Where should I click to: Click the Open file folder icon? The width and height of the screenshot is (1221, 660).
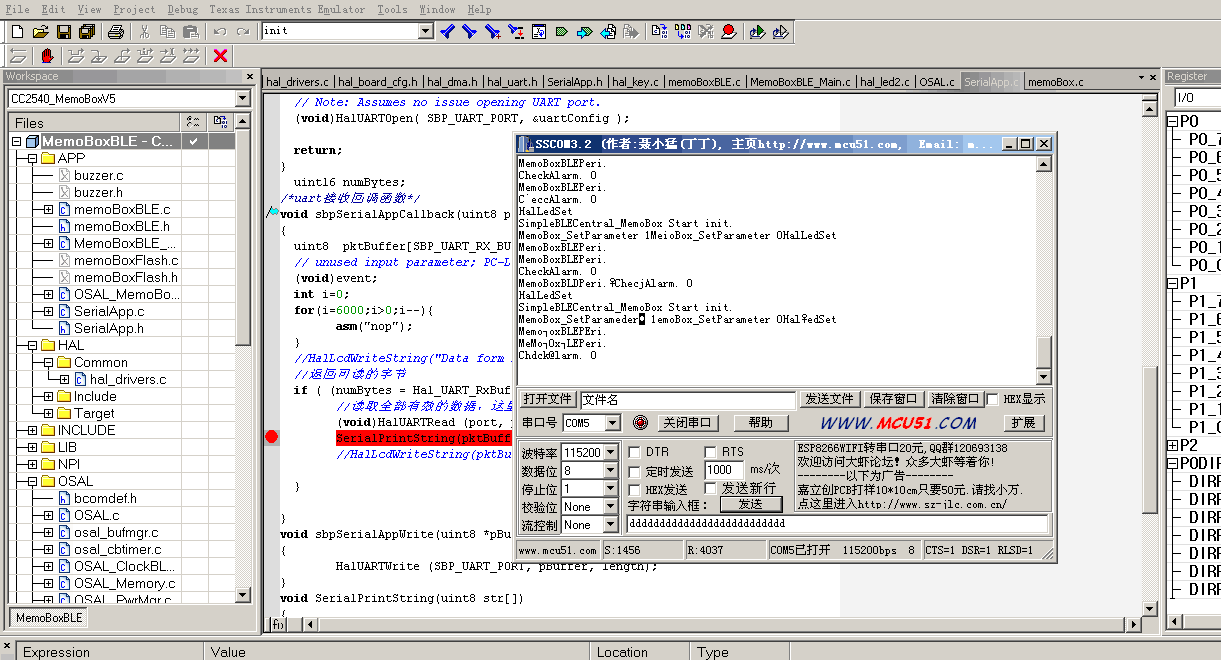click(40, 32)
